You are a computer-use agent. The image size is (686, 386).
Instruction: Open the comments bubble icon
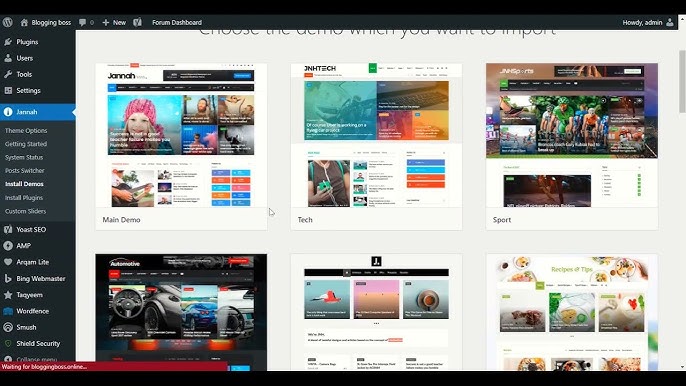(x=82, y=22)
